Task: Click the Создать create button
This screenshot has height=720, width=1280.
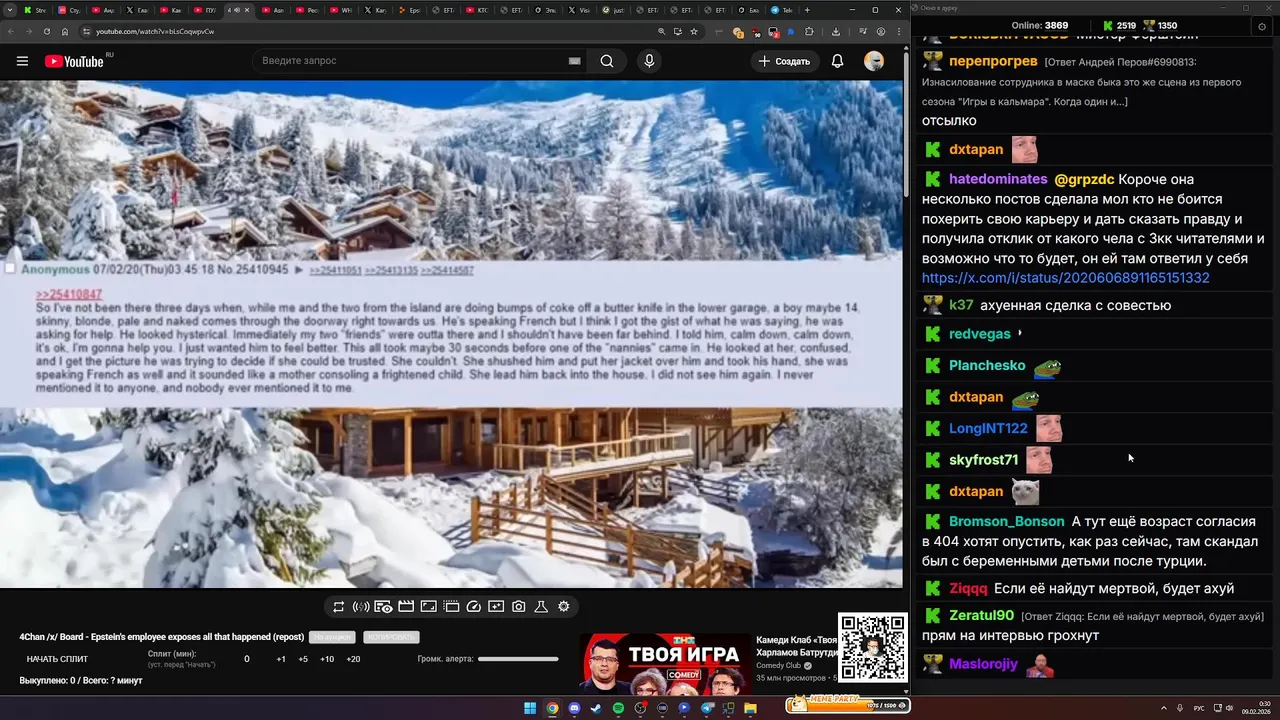Action: [784, 61]
